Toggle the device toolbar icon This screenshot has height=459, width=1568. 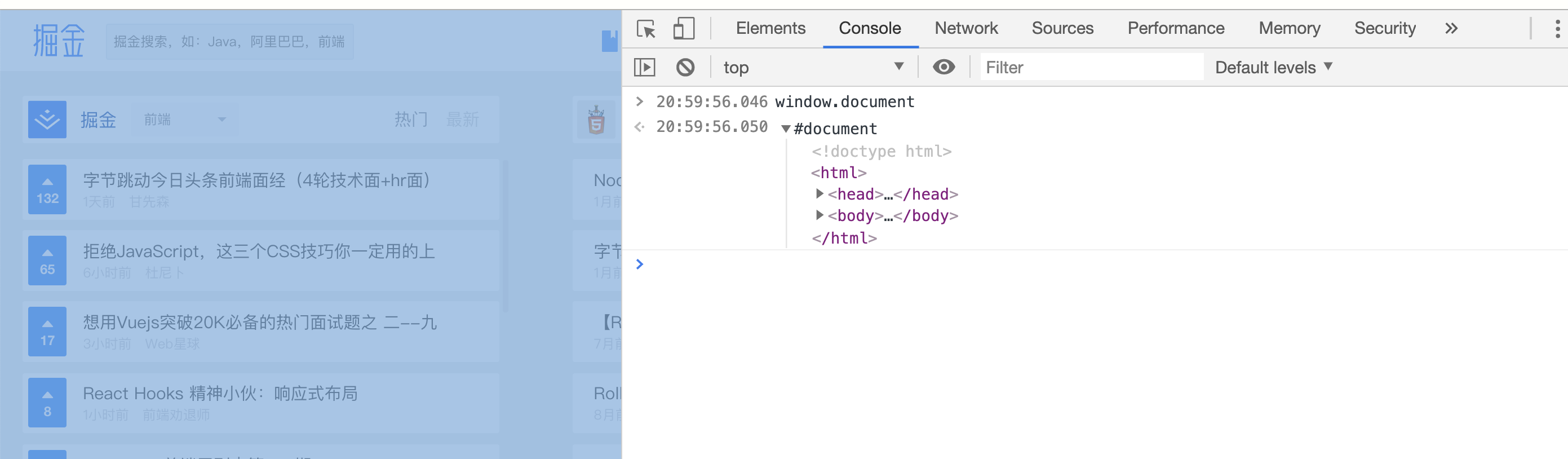tap(684, 29)
